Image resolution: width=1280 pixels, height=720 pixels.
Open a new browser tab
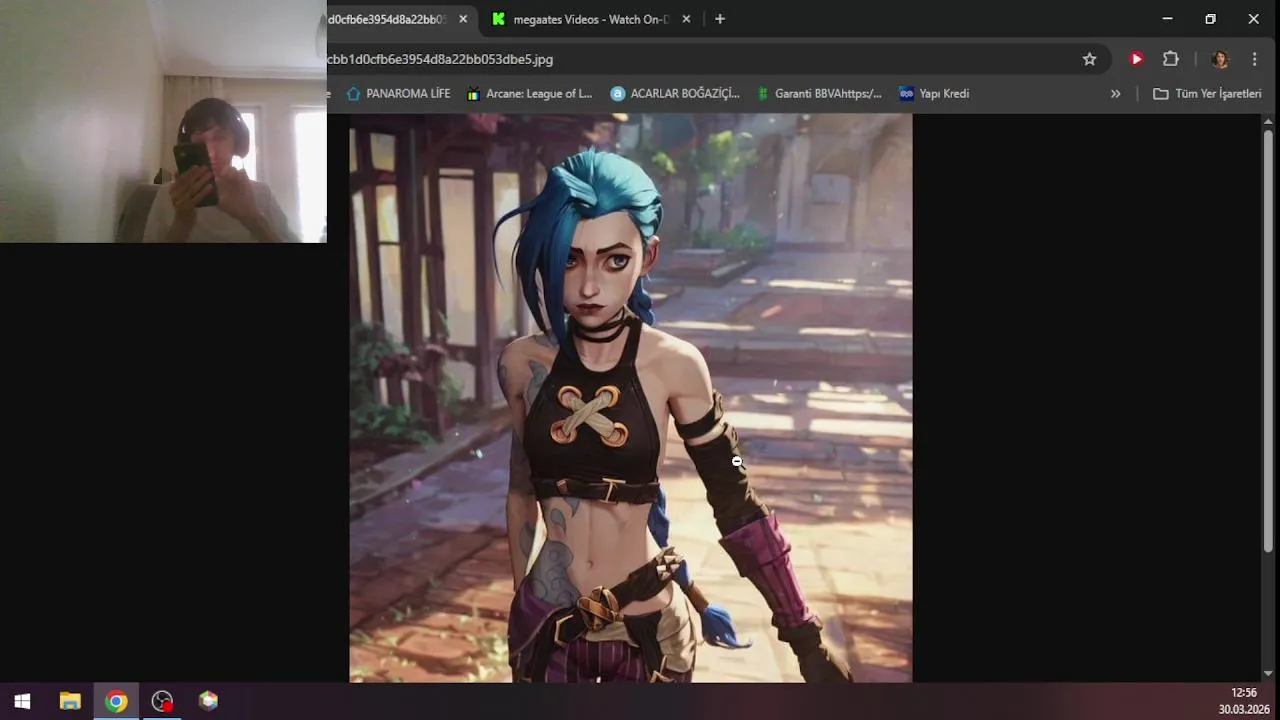click(720, 19)
